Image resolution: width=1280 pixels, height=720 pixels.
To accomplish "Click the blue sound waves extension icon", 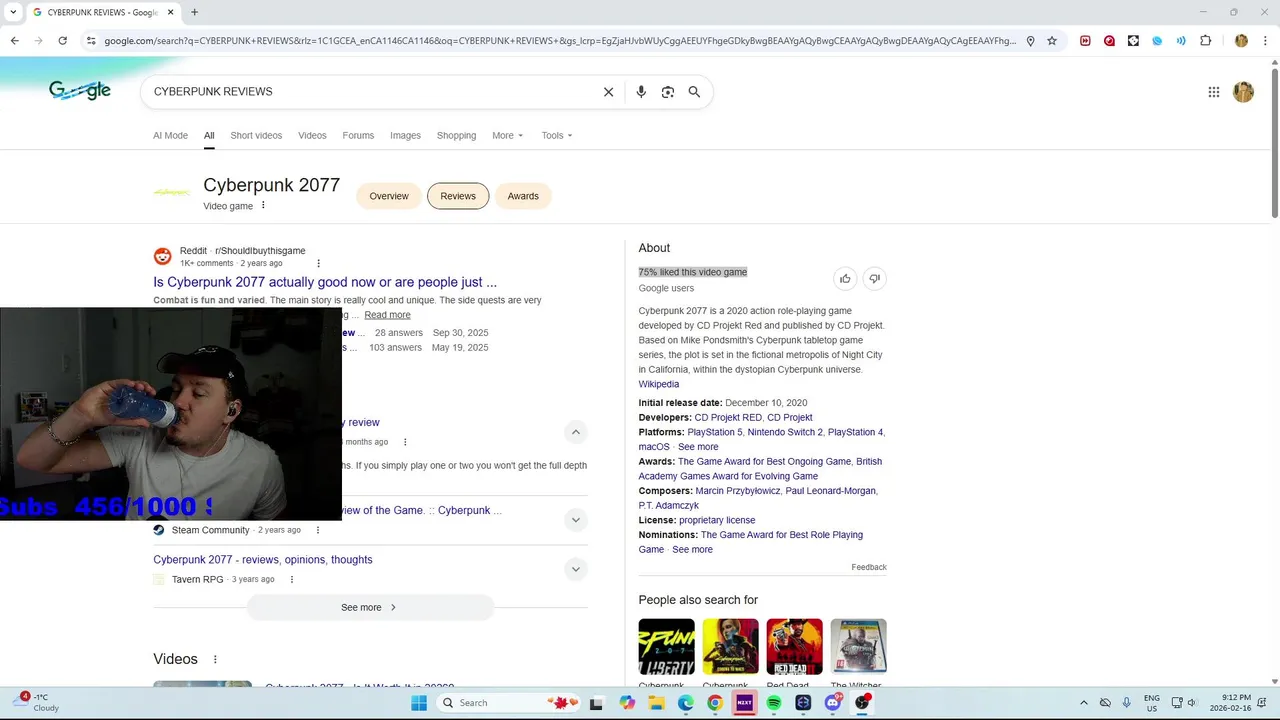I will (x=1181, y=41).
